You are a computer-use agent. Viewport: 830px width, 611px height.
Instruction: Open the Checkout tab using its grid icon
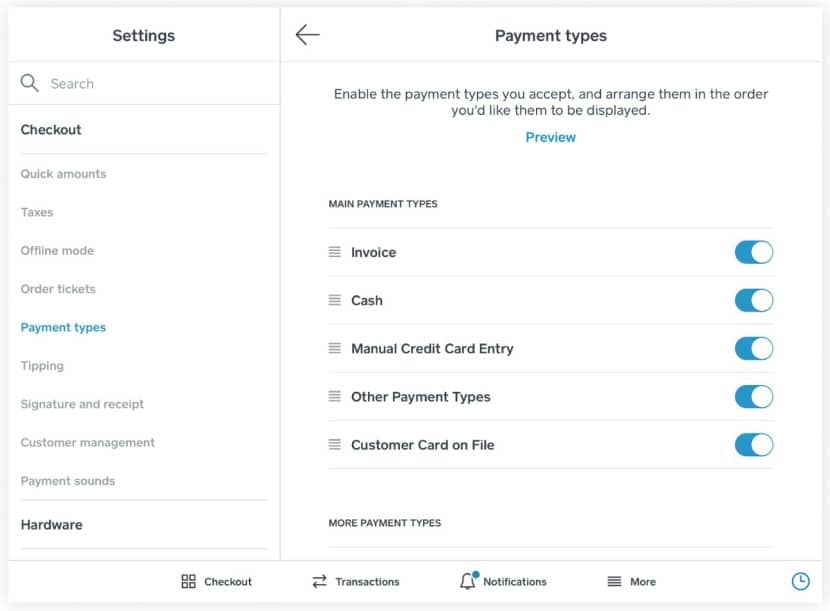pos(188,581)
